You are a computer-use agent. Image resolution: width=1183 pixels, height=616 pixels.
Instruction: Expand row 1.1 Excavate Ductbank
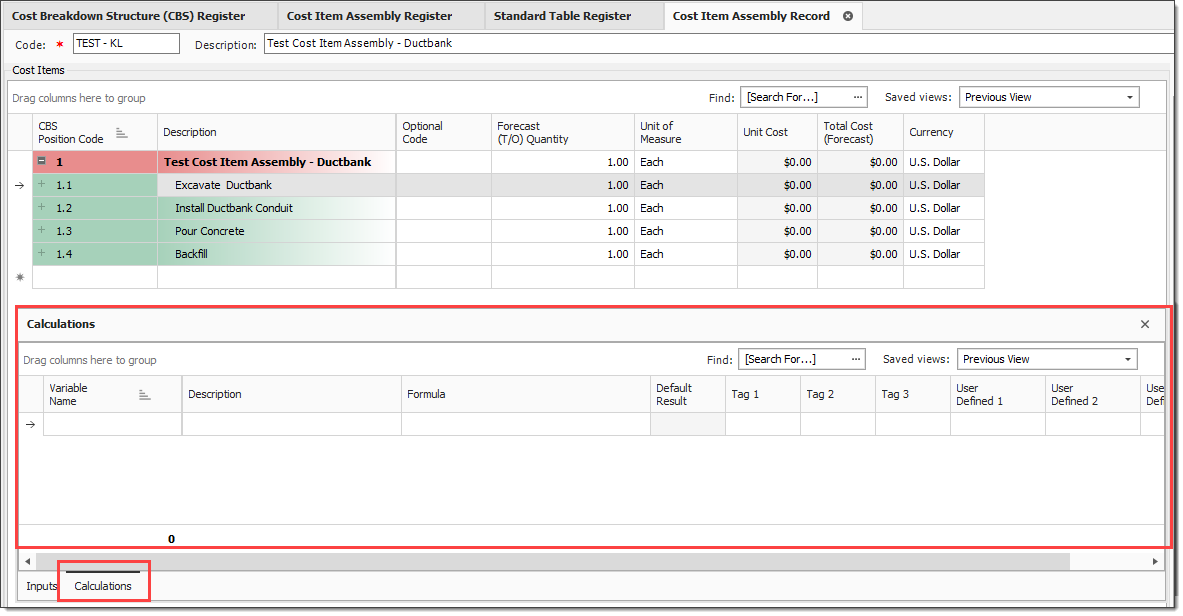coord(42,185)
